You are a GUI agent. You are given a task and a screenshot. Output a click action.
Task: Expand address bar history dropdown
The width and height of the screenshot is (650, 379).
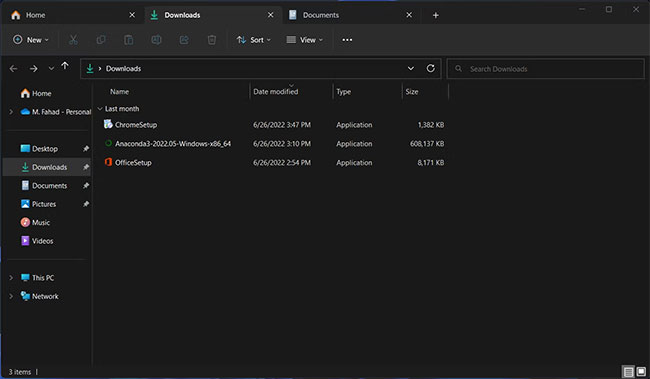pos(410,68)
